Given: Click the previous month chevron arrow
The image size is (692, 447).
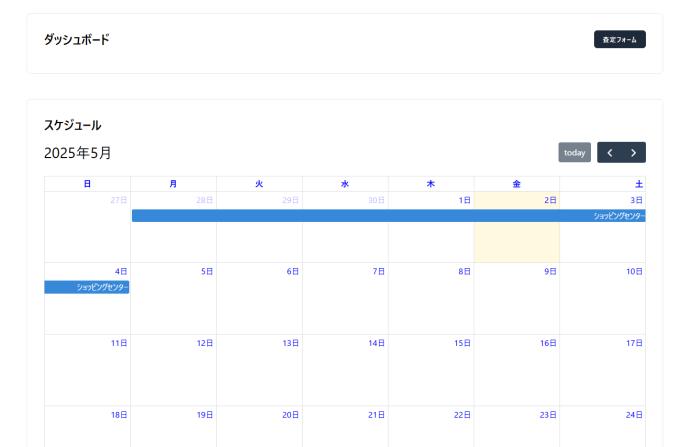Looking at the screenshot, I should click(610, 153).
